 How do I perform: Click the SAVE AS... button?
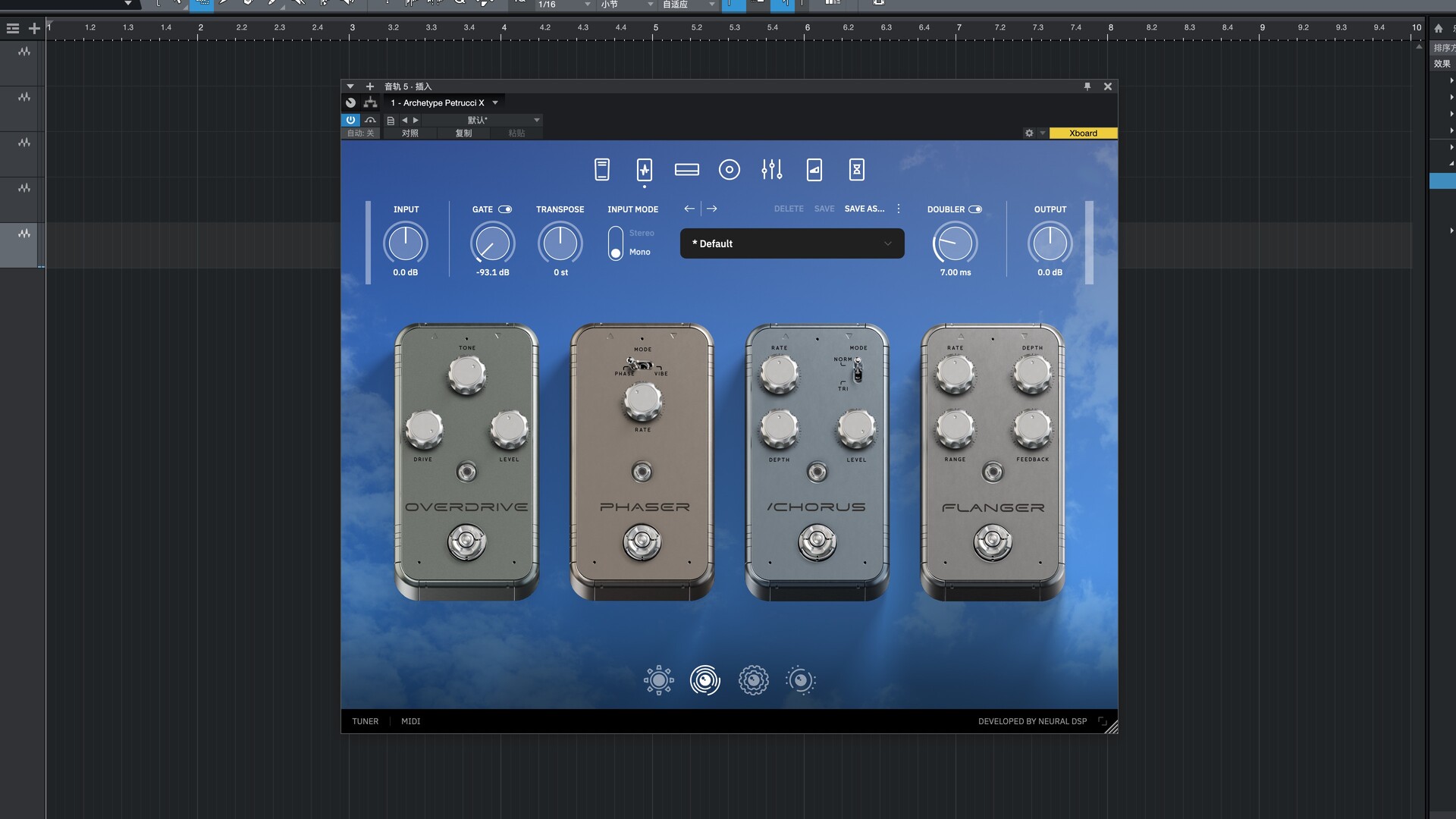tap(864, 209)
